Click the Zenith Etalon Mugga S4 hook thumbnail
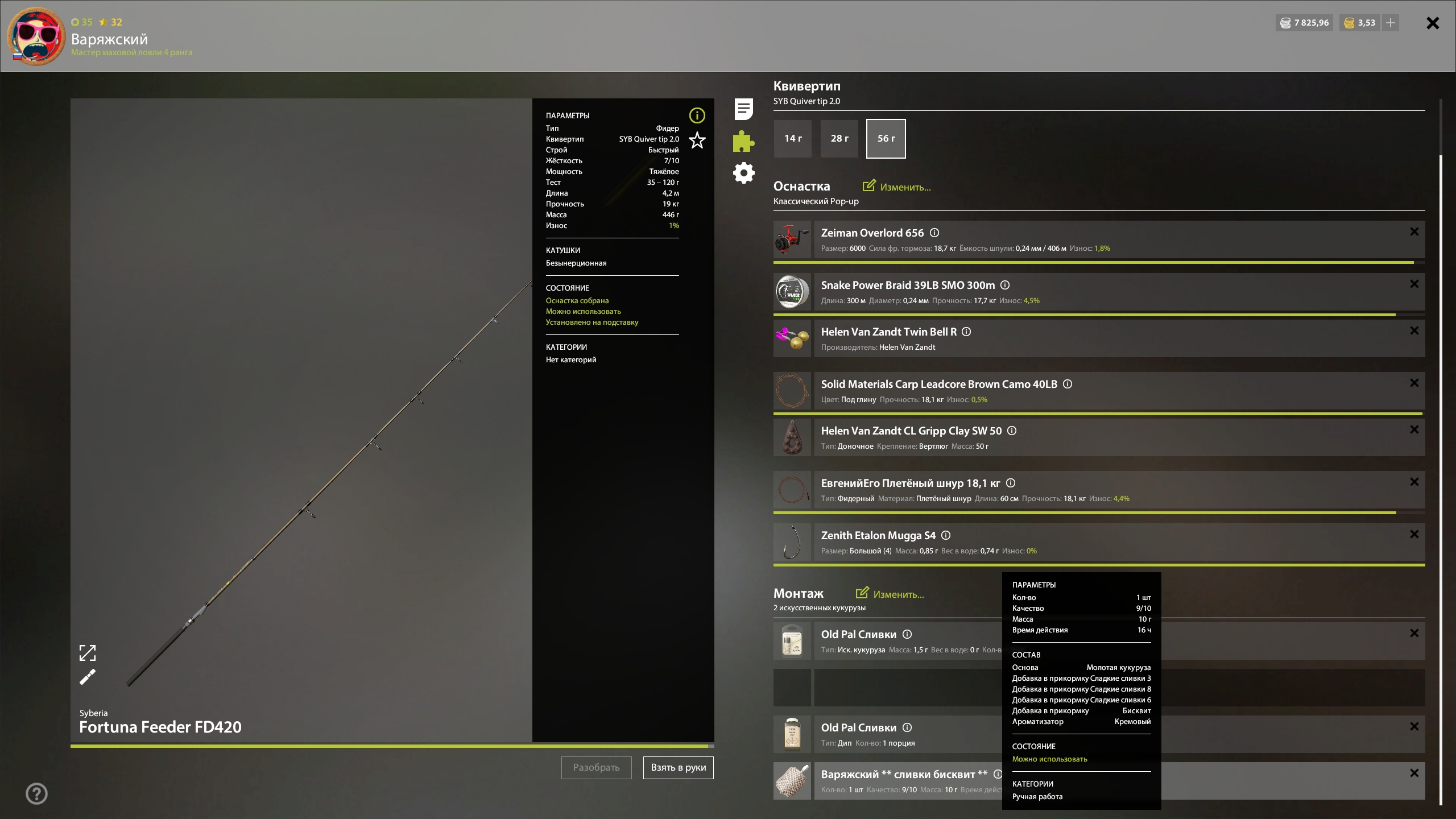1456x819 pixels. (x=792, y=542)
